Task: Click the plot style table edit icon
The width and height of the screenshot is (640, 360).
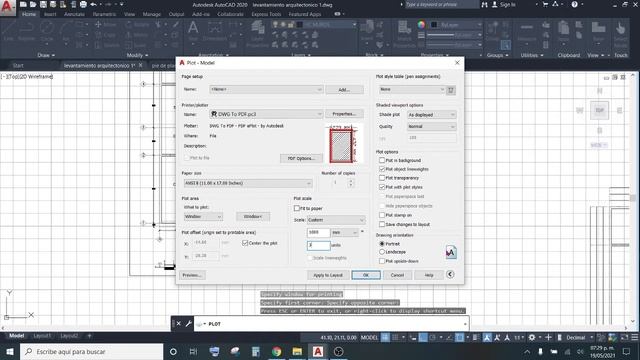Action: click(x=451, y=90)
